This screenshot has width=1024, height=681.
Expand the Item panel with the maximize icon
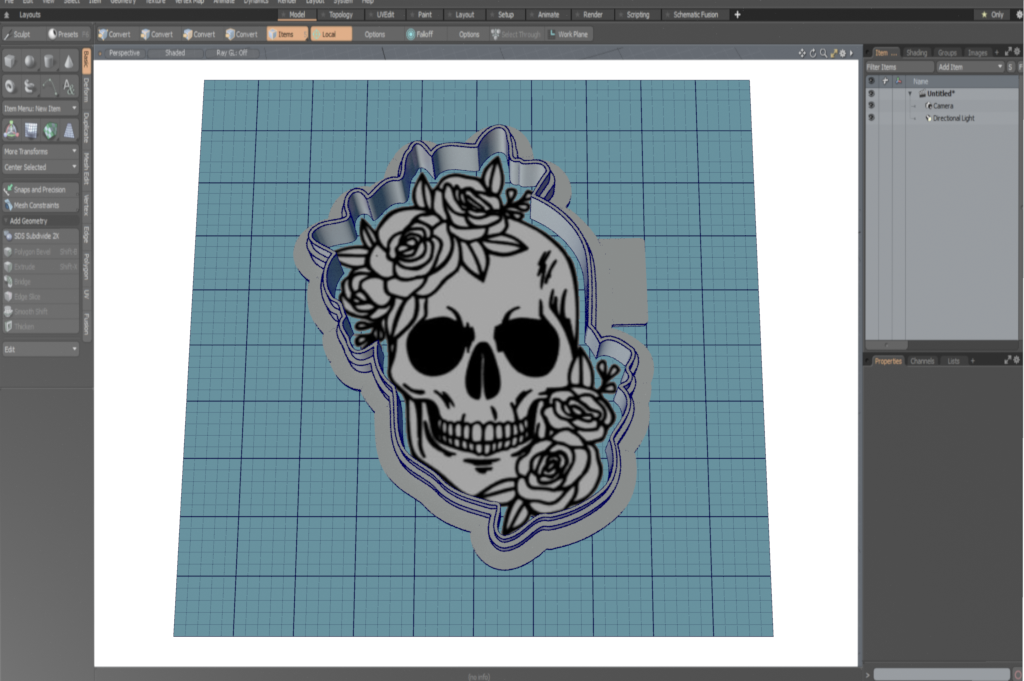[1008, 52]
